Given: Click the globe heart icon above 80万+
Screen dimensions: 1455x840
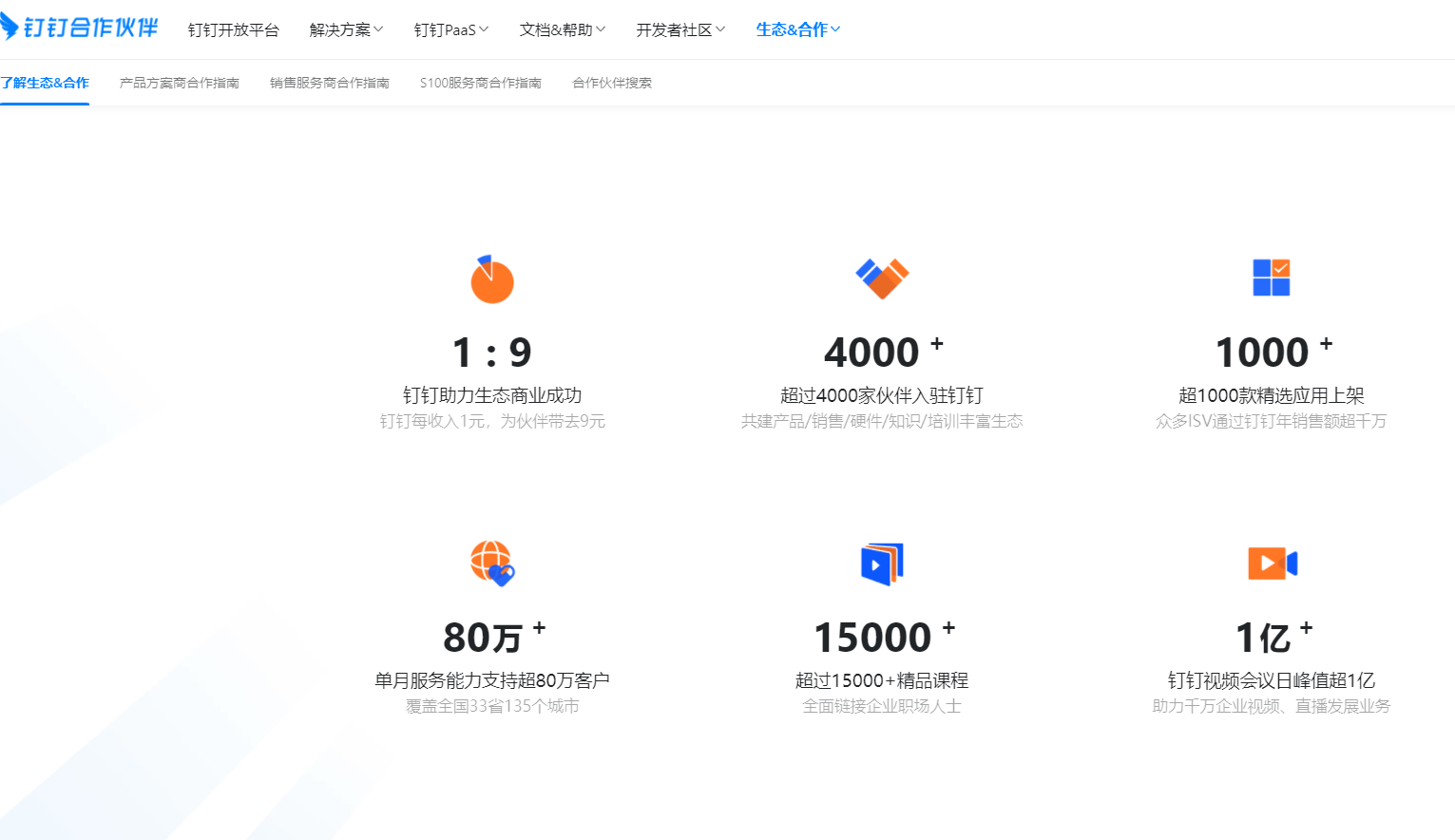Looking at the screenshot, I should point(492,563).
